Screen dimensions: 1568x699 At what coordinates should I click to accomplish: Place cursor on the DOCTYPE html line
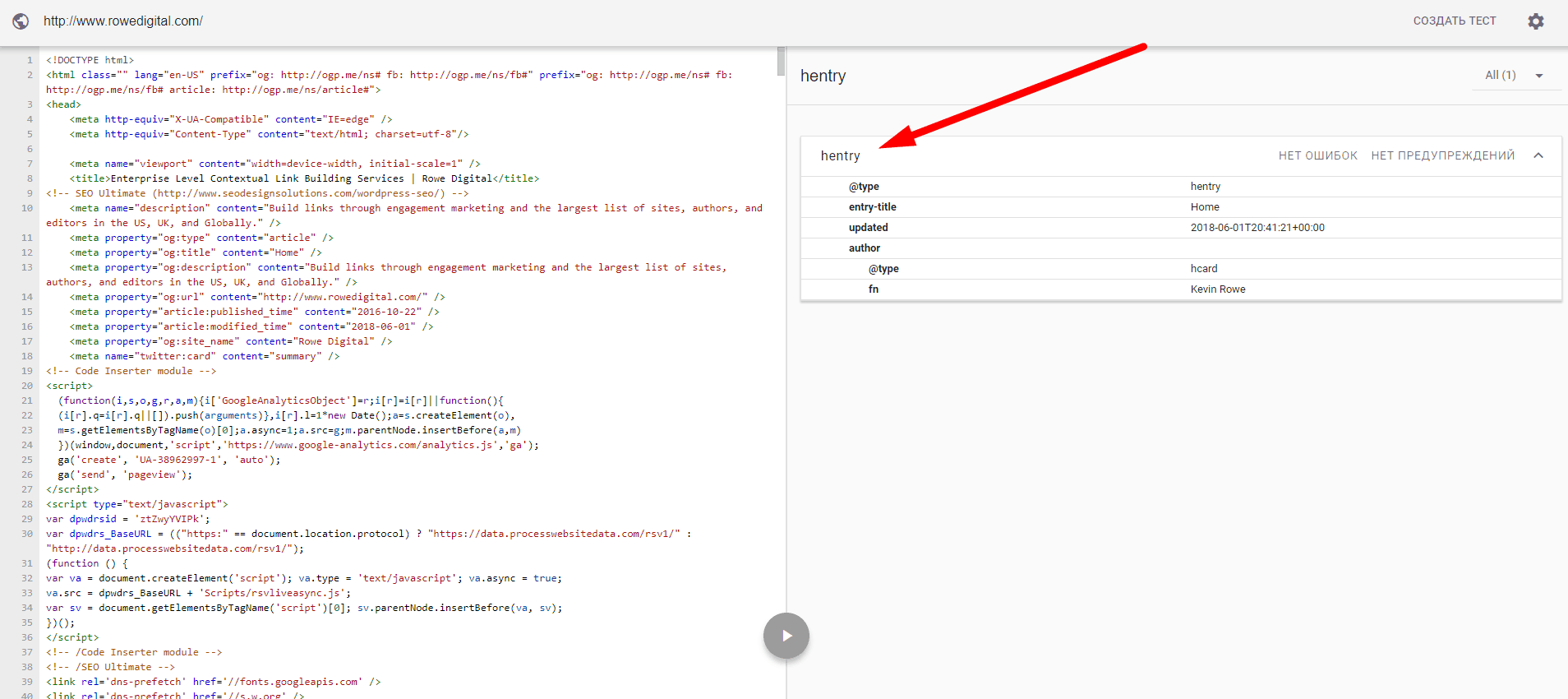(x=90, y=60)
